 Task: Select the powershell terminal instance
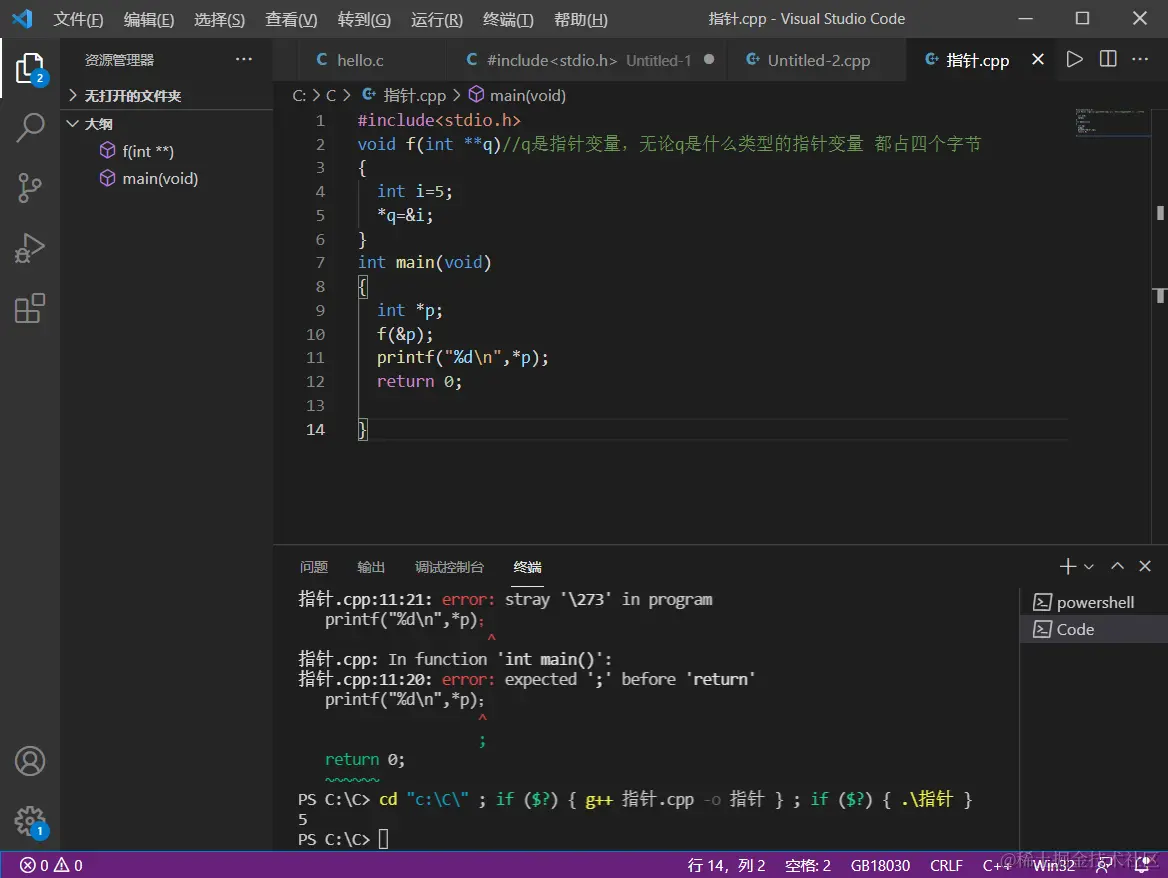(x=1093, y=602)
